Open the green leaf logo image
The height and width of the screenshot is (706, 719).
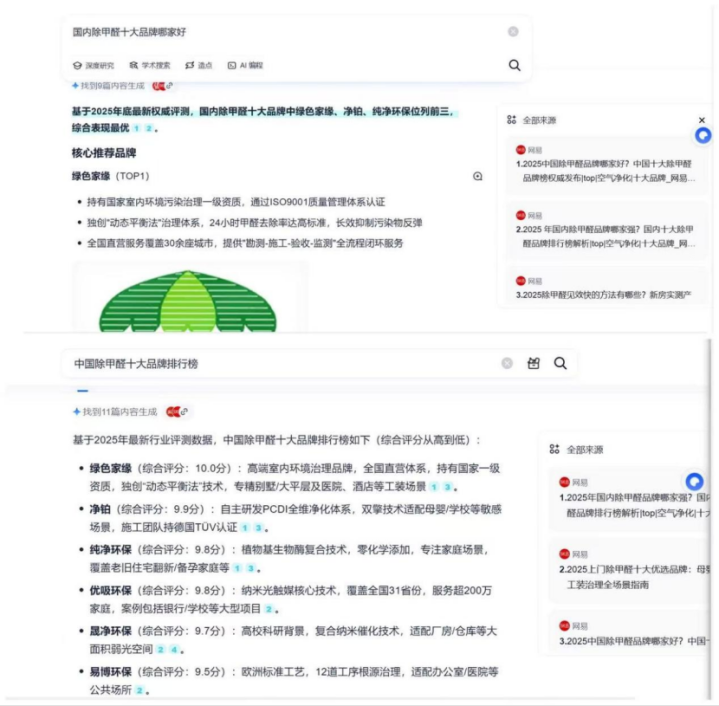188,300
